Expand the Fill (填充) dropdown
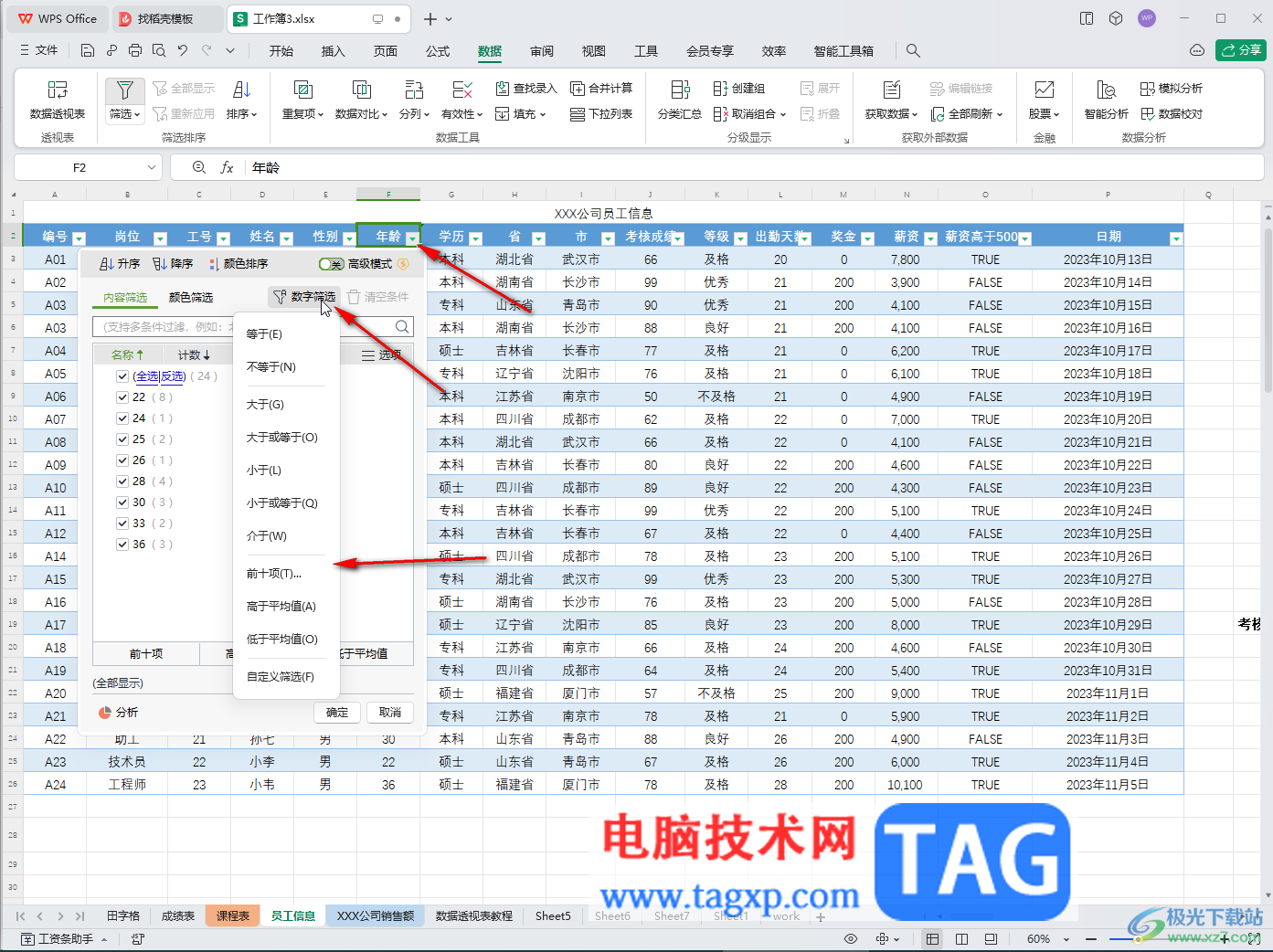 (x=543, y=114)
